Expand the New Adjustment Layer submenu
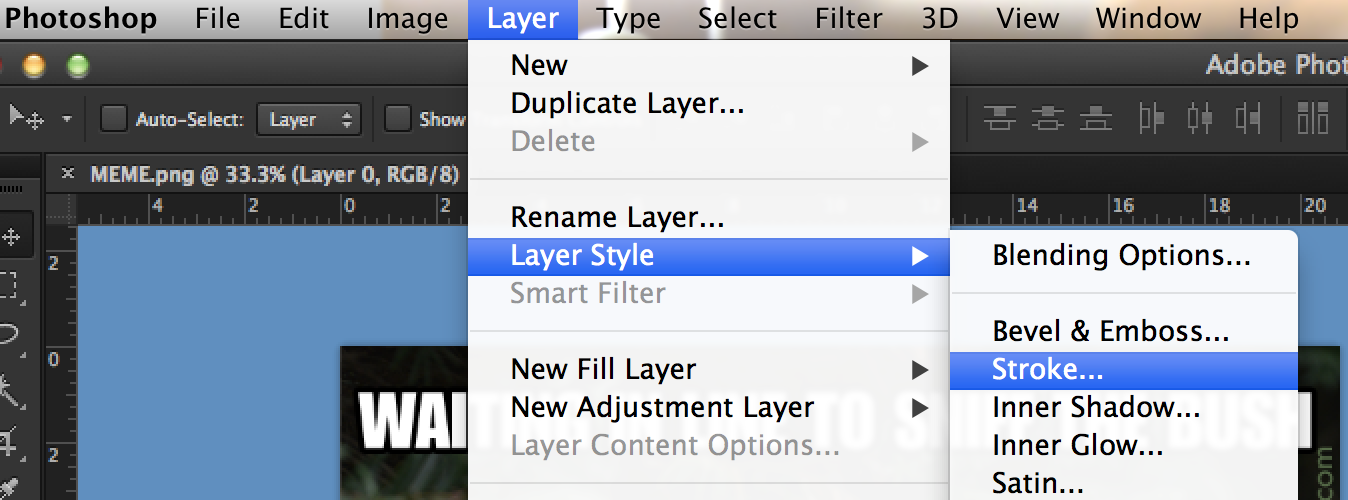Viewport: 1348px width, 500px height. 920,408
